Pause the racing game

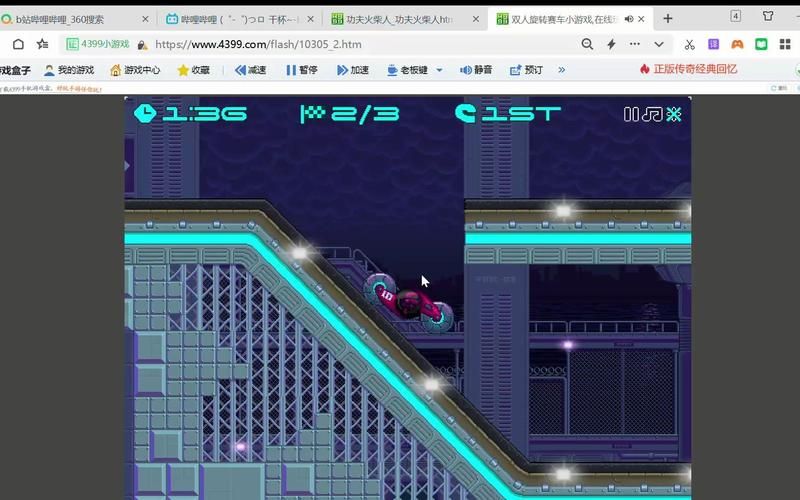631,114
